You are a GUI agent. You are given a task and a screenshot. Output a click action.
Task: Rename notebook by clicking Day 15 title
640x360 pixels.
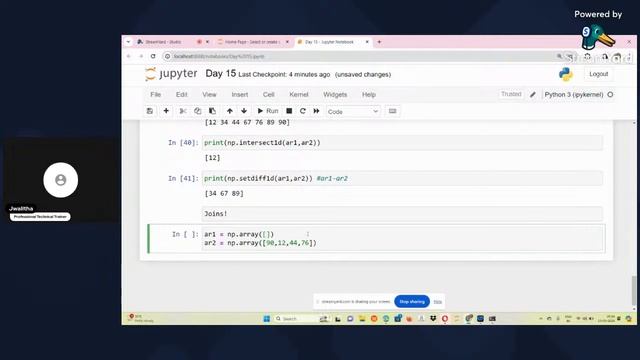(x=220, y=73)
